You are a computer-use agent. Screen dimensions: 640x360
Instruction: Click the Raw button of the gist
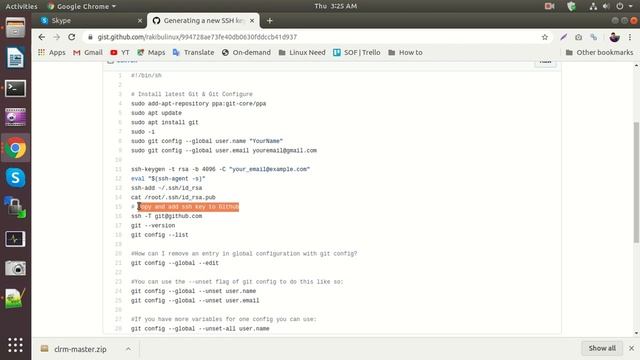coord(545,62)
